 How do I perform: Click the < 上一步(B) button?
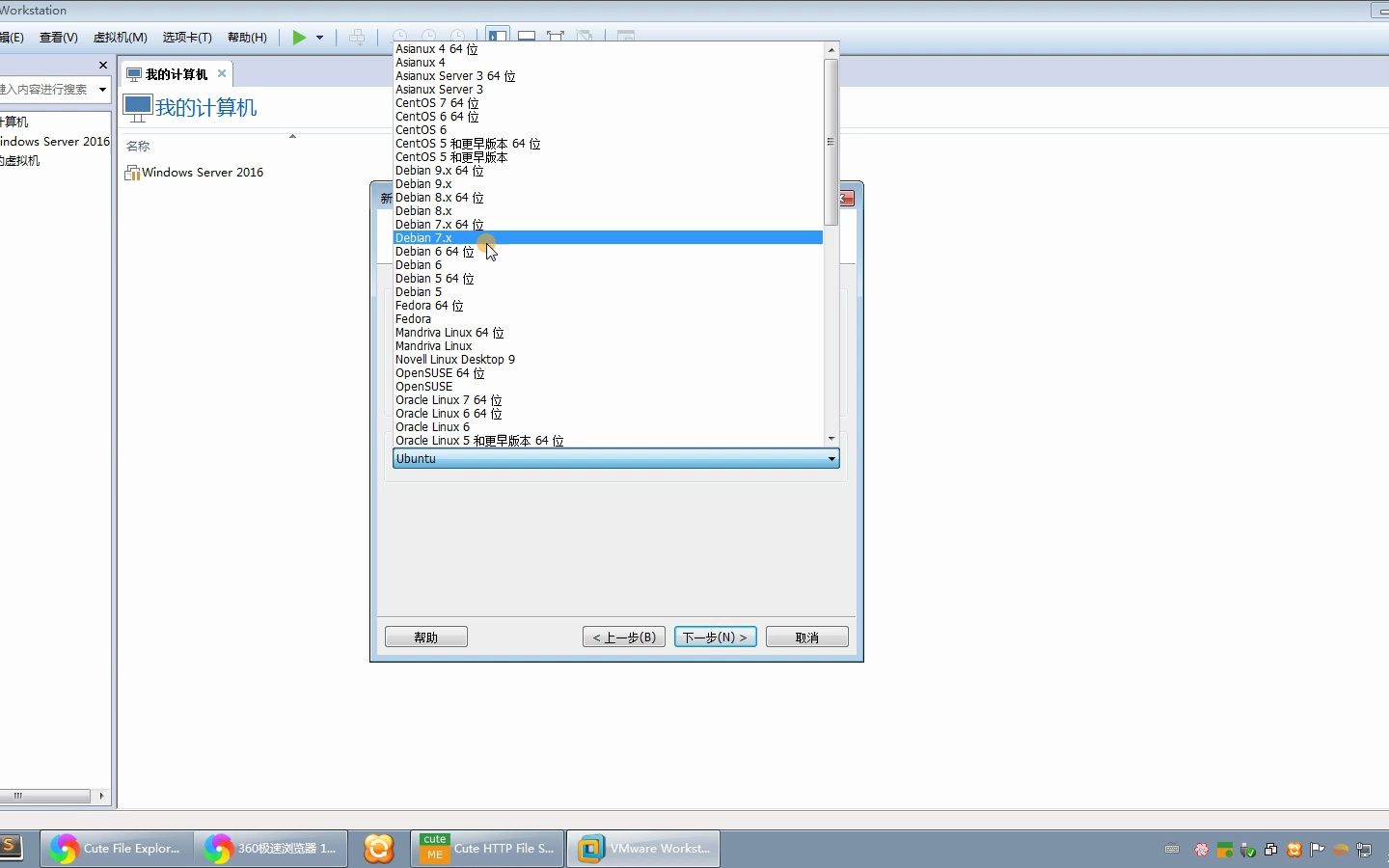[x=624, y=637]
